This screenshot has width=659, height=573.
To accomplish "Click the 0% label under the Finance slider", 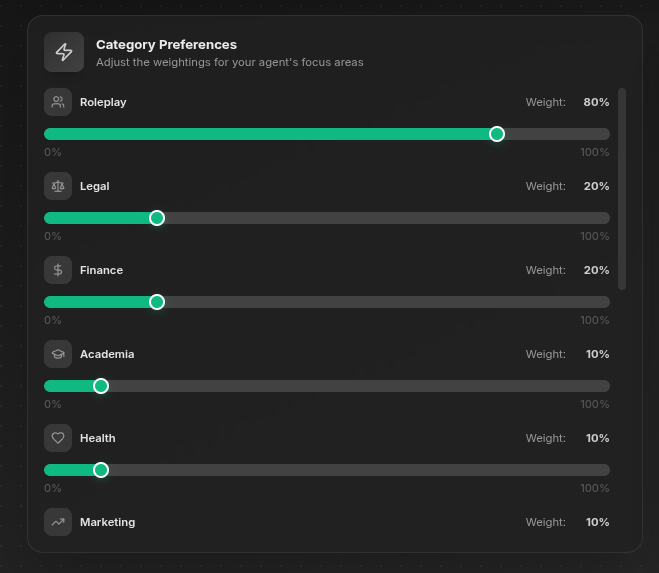I will pos(52,320).
